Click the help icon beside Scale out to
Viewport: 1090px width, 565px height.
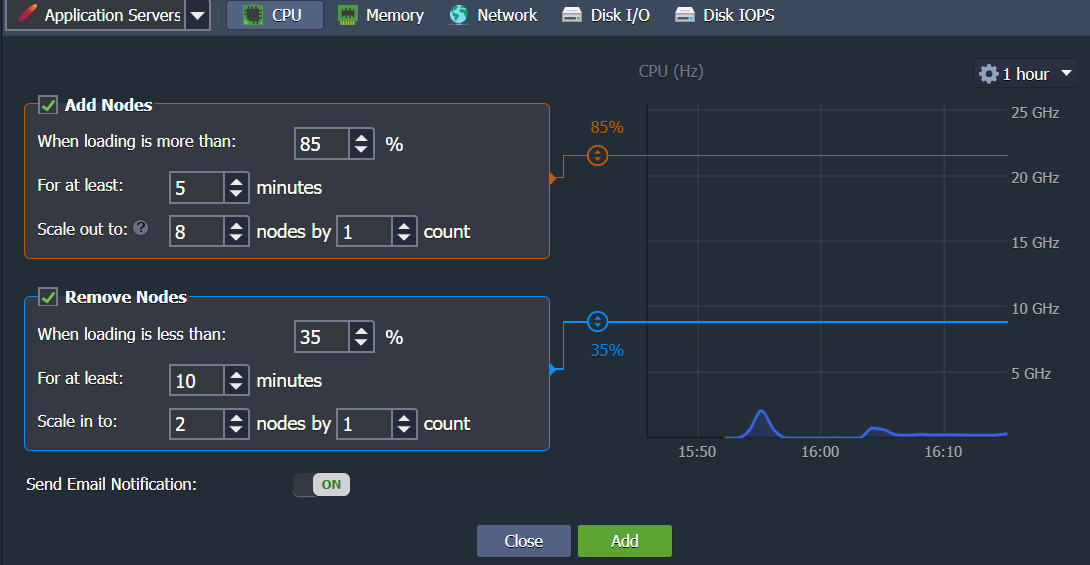(141, 228)
